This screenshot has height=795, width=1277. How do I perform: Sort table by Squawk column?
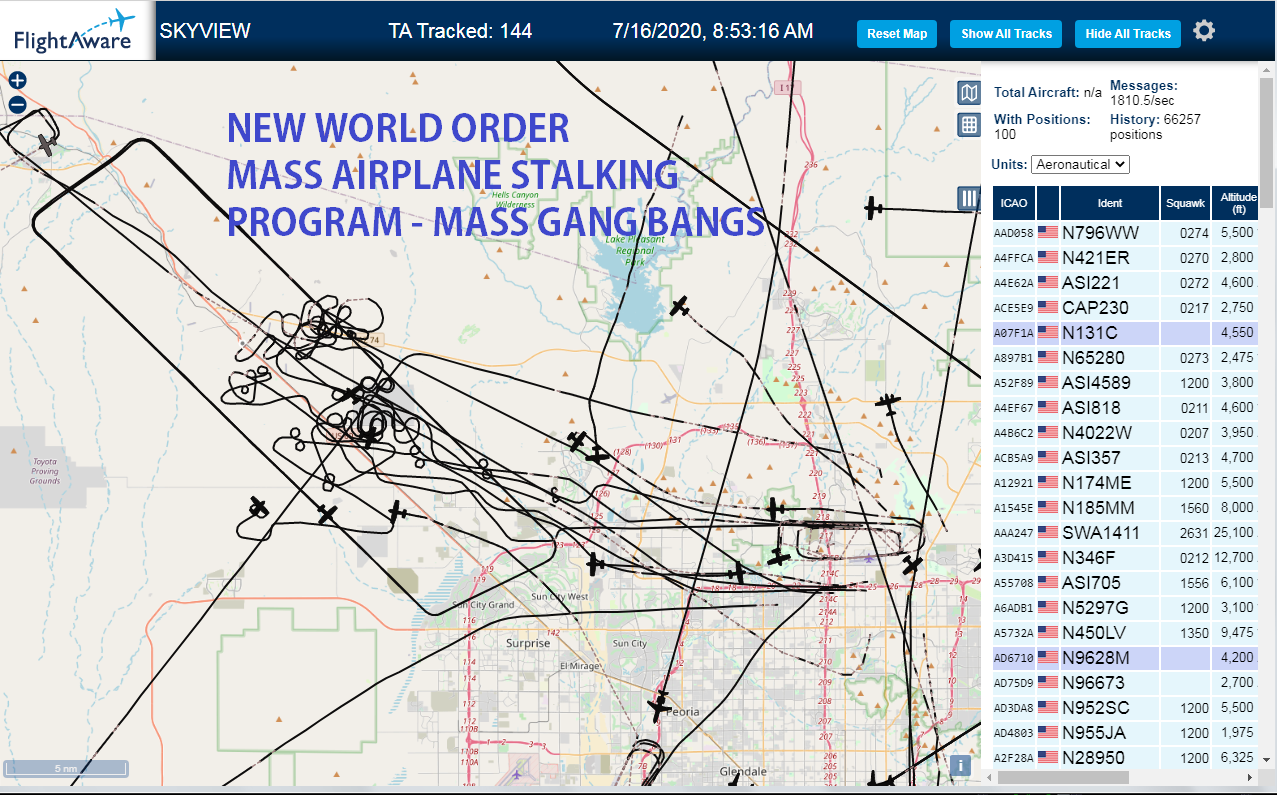1185,202
